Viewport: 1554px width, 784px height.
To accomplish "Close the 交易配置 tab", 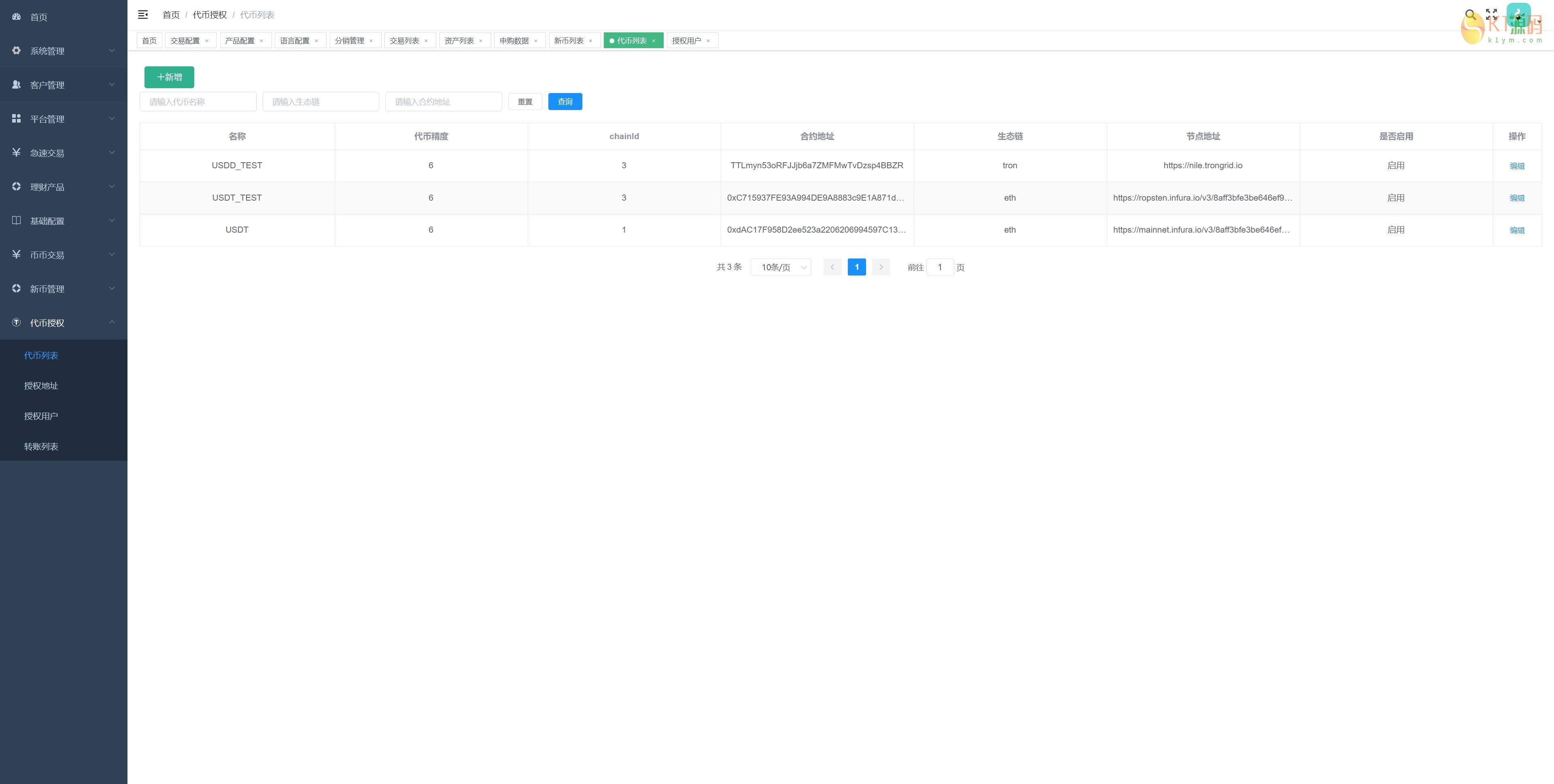I will click(207, 41).
